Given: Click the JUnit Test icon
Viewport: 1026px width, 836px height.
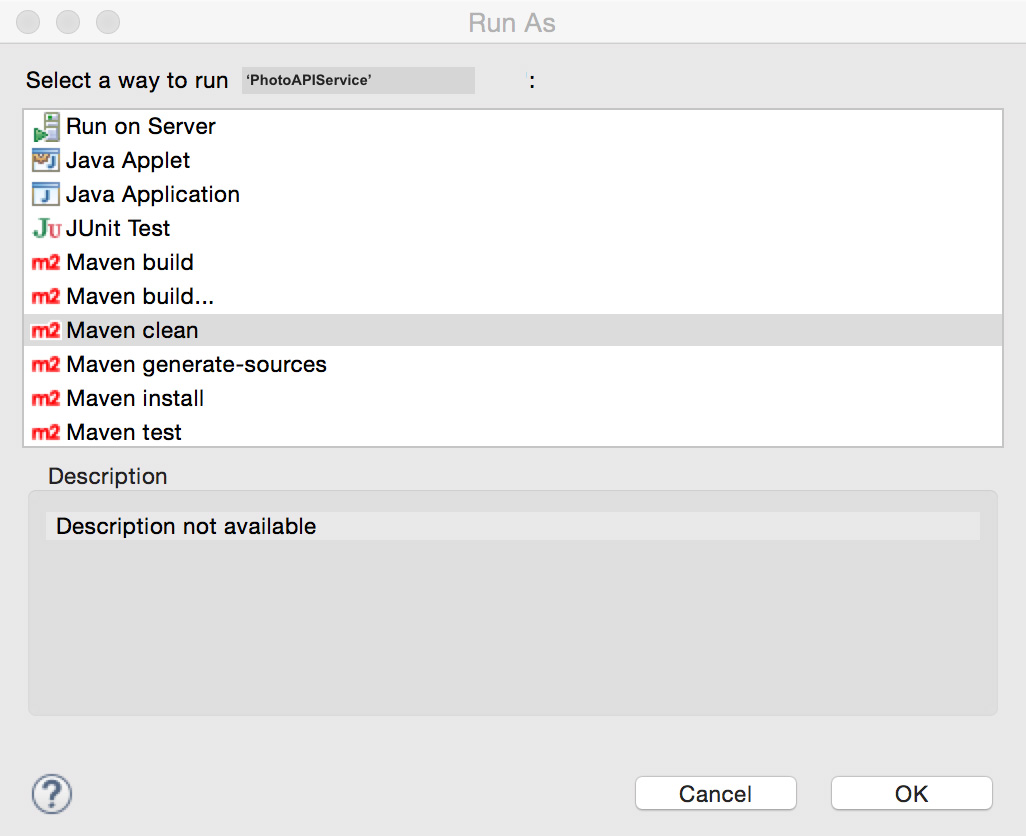Looking at the screenshot, I should coord(46,229).
